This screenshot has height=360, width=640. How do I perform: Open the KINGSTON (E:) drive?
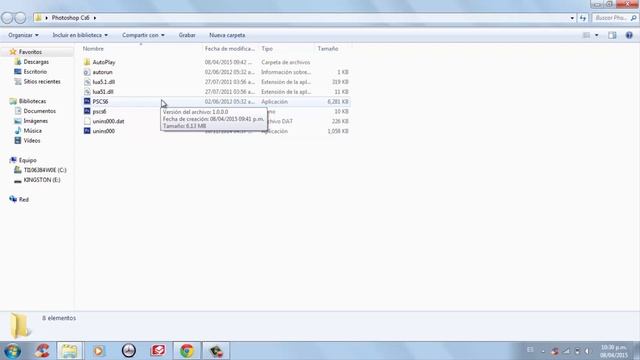pyautogui.click(x=42, y=180)
